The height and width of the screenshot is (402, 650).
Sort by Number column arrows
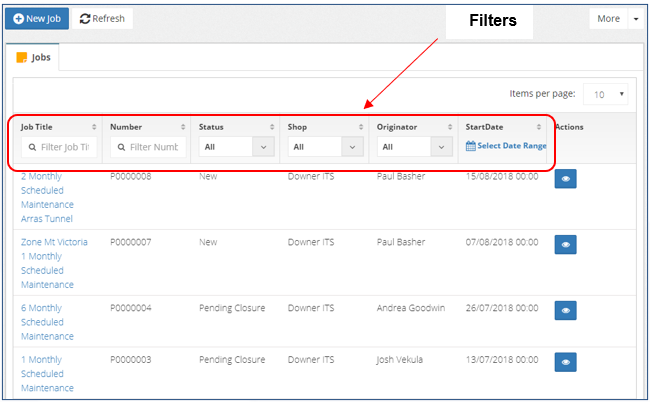coord(183,127)
